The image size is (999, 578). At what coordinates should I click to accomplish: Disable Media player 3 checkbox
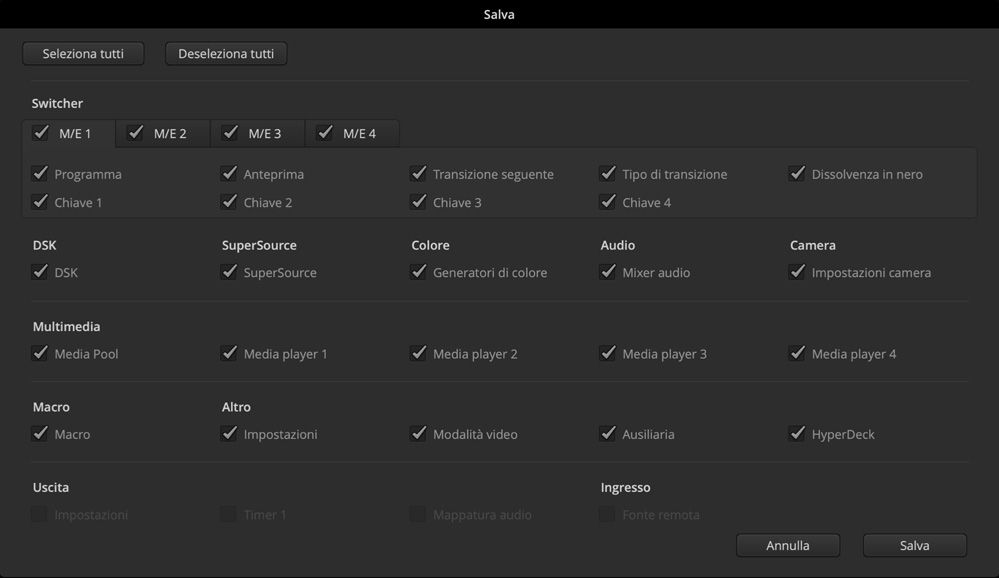click(x=607, y=353)
